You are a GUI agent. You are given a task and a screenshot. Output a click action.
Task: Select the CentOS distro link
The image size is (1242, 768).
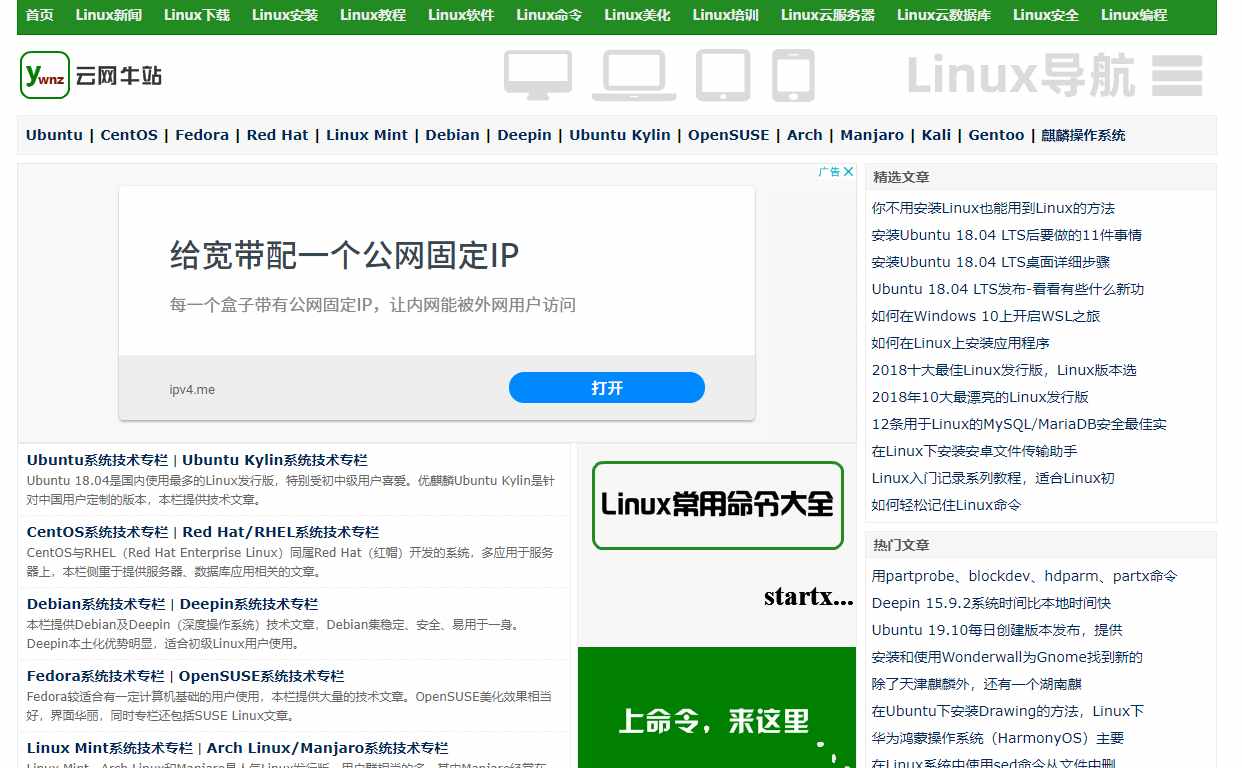coord(129,135)
